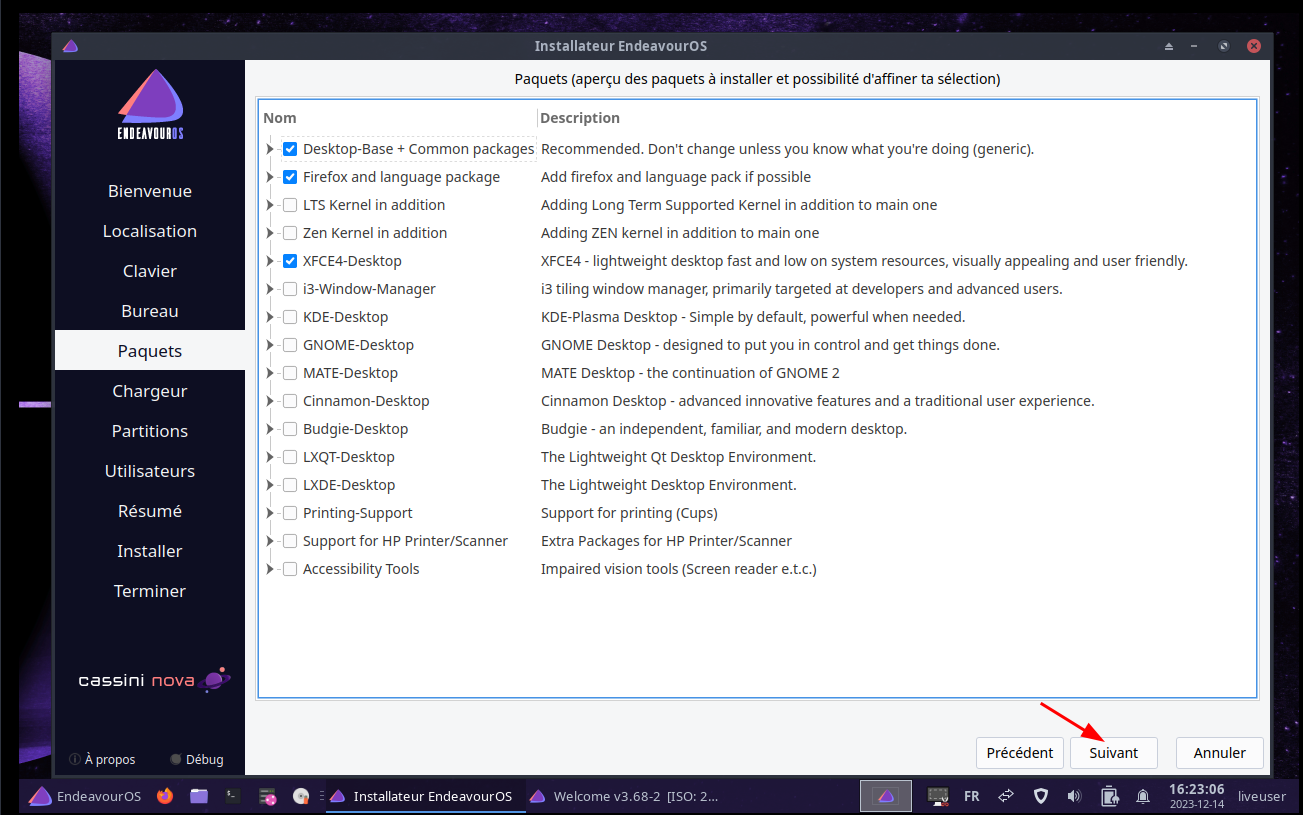Viewport: 1303px width, 815px height.
Task: Click the shield icon in system tray
Action: tap(1040, 796)
